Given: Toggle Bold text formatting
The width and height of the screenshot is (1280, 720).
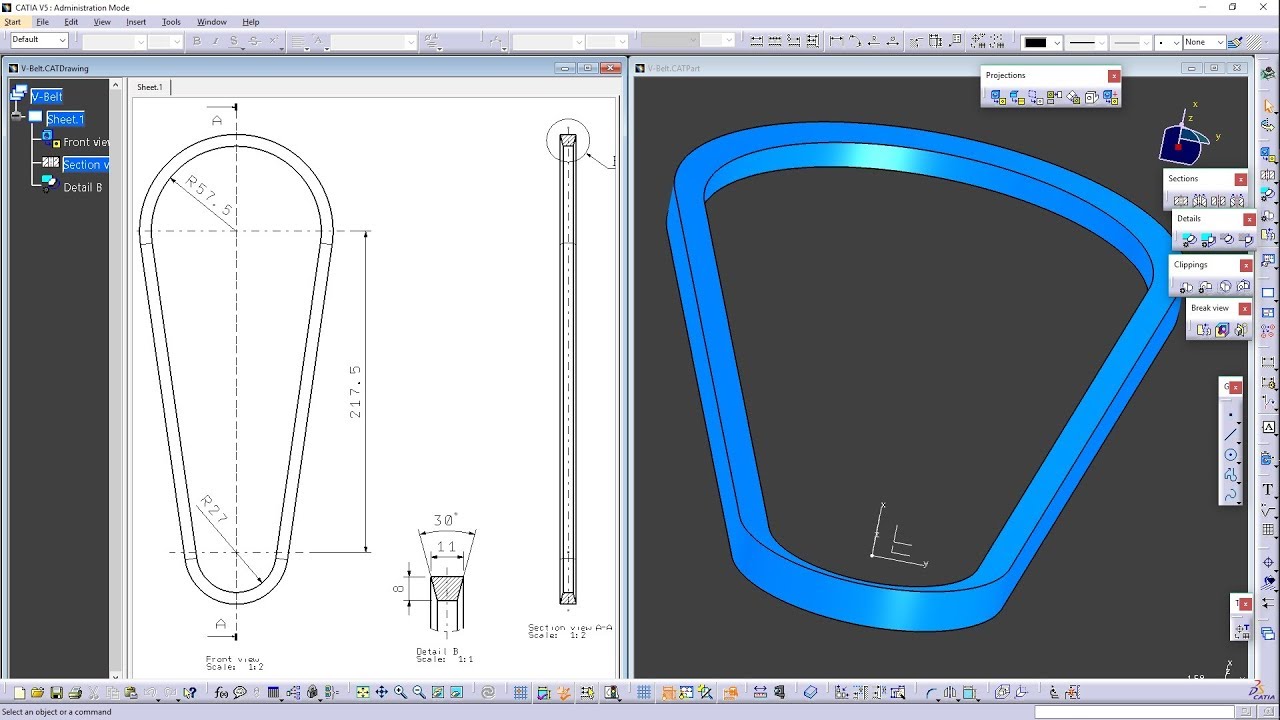Looking at the screenshot, I should tap(196, 41).
